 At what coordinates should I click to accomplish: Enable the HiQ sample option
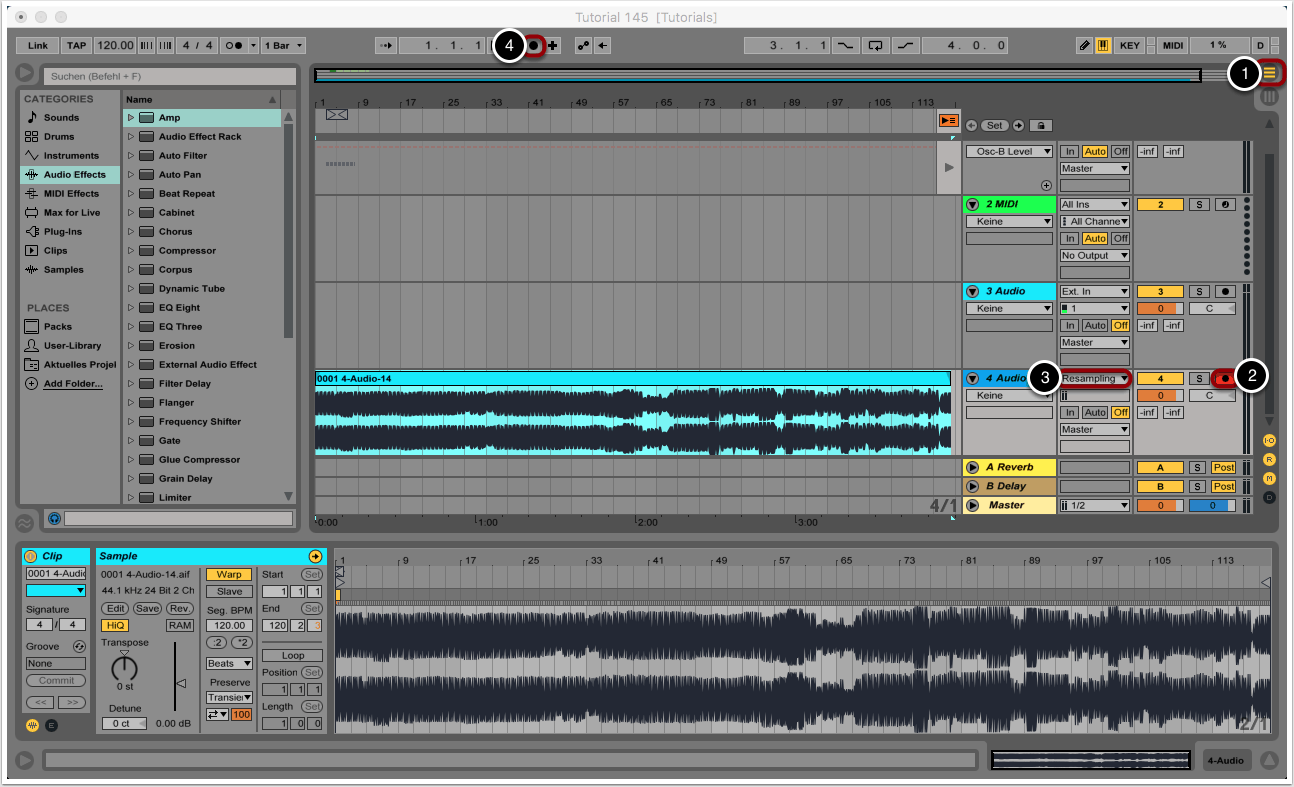click(x=115, y=625)
